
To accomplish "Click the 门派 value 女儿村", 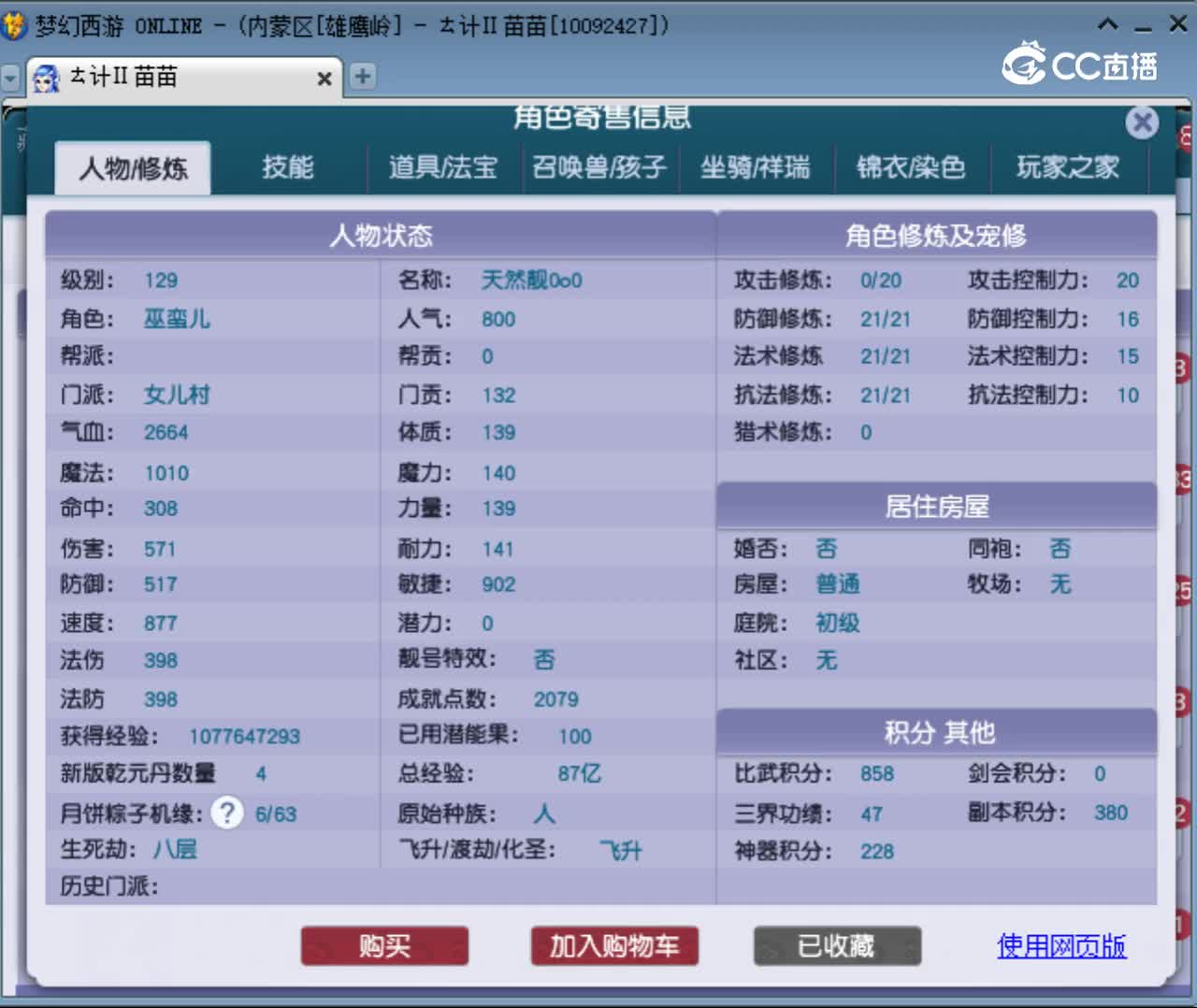I will [177, 395].
